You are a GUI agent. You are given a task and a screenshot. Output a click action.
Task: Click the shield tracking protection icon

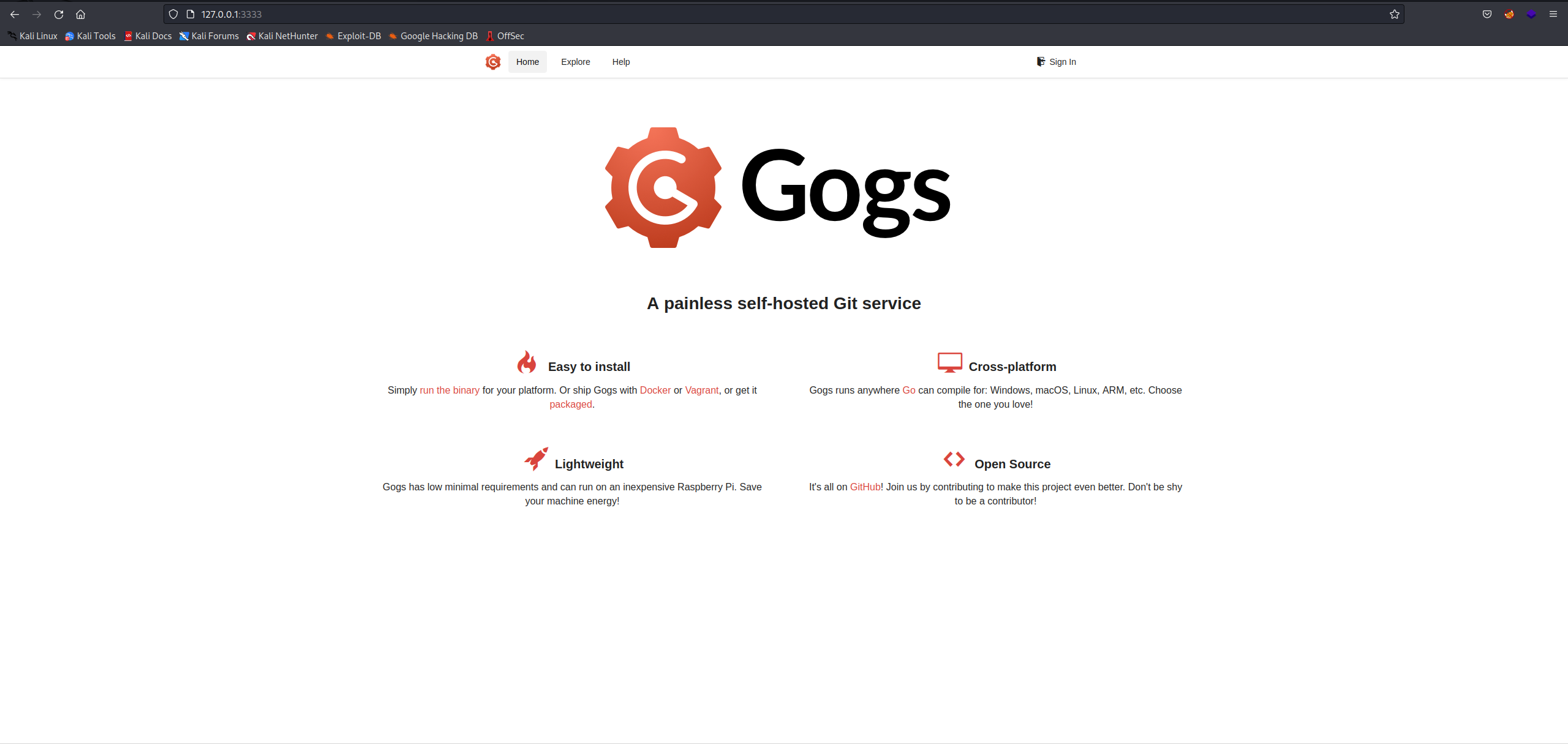click(173, 14)
